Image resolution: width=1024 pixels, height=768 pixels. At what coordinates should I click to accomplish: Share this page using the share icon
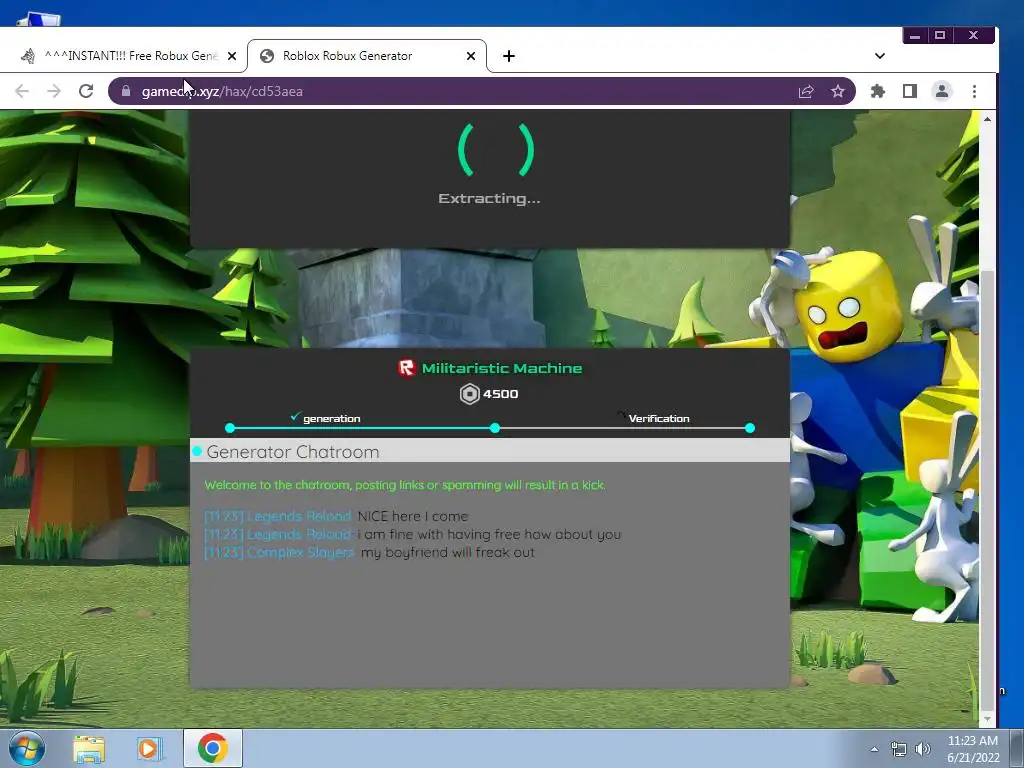click(x=806, y=91)
